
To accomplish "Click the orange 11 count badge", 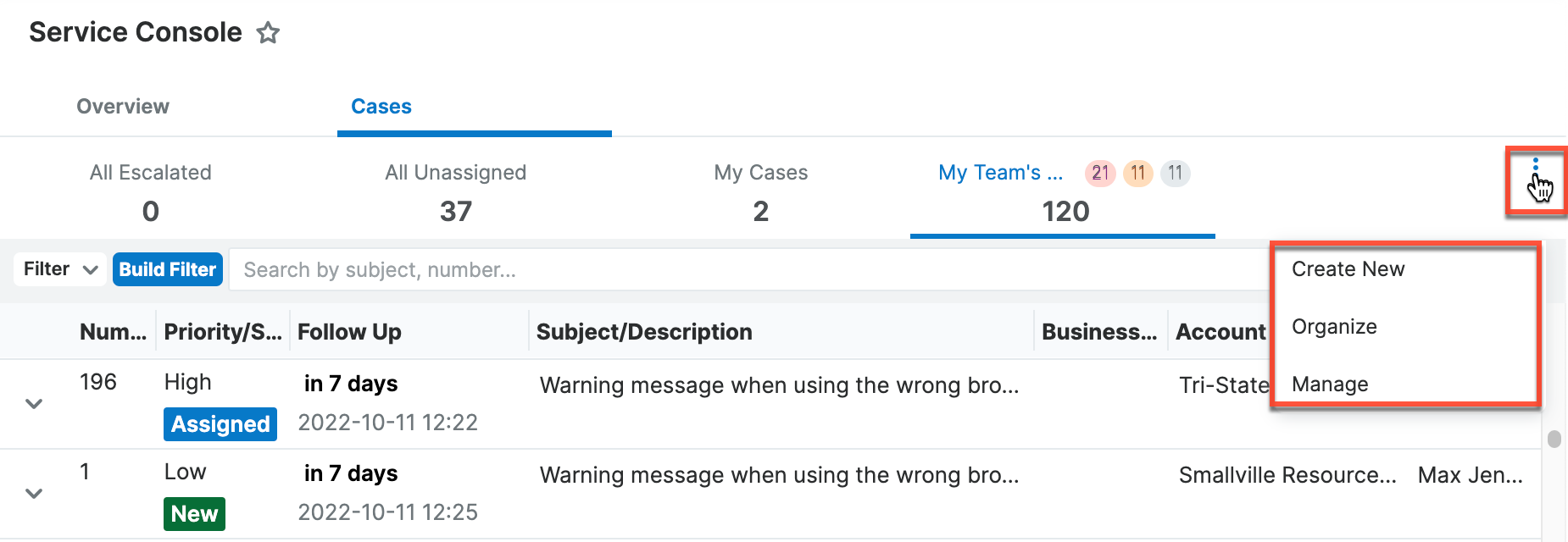I will click(x=1137, y=174).
